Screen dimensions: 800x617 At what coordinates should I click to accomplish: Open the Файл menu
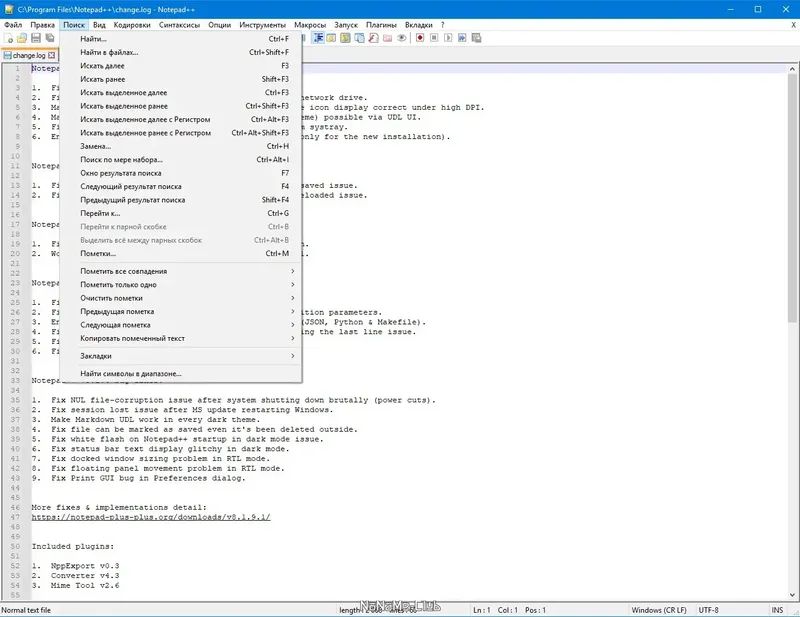click(x=13, y=24)
